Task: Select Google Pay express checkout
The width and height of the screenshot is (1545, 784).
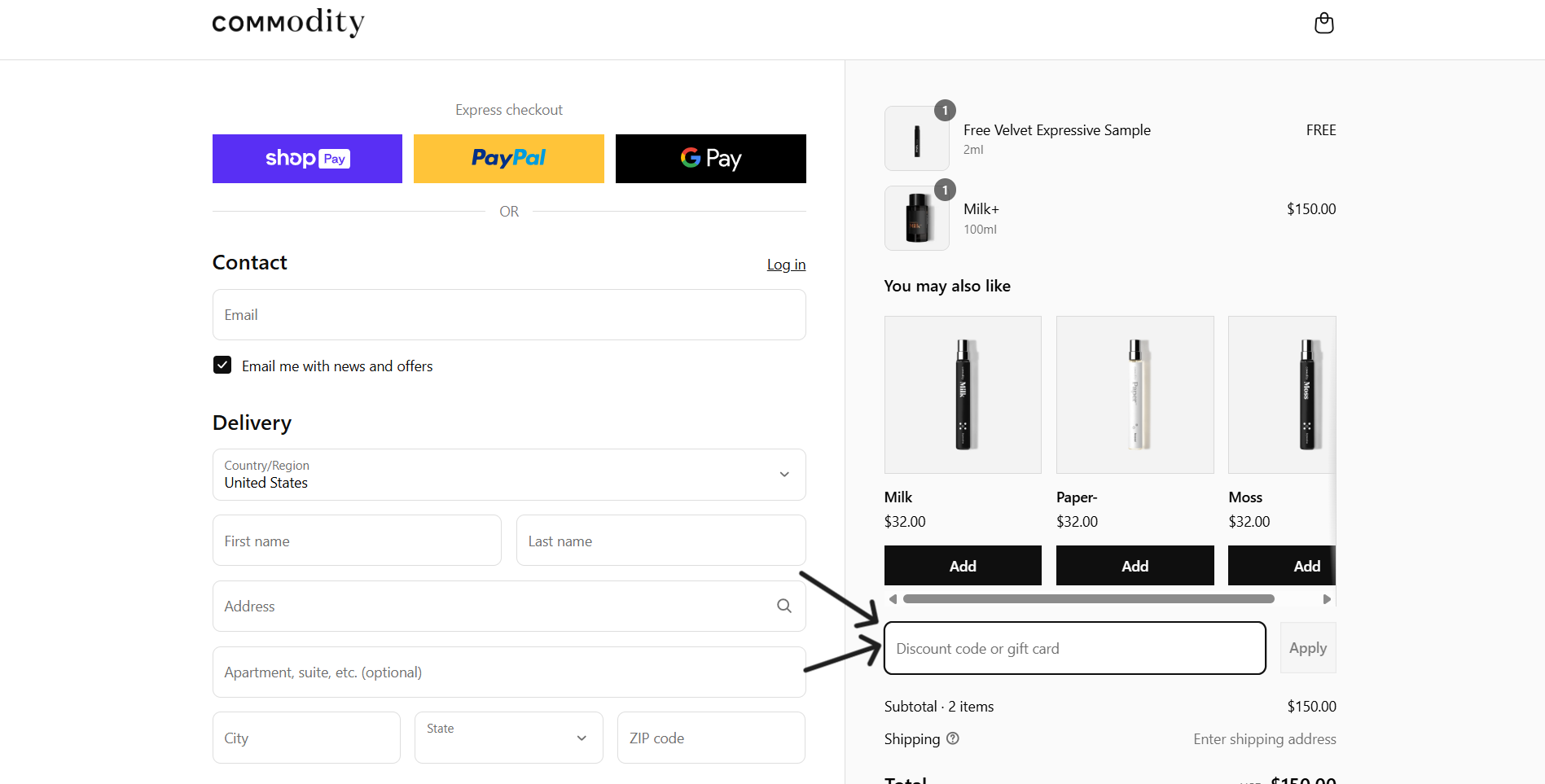Action: point(710,159)
